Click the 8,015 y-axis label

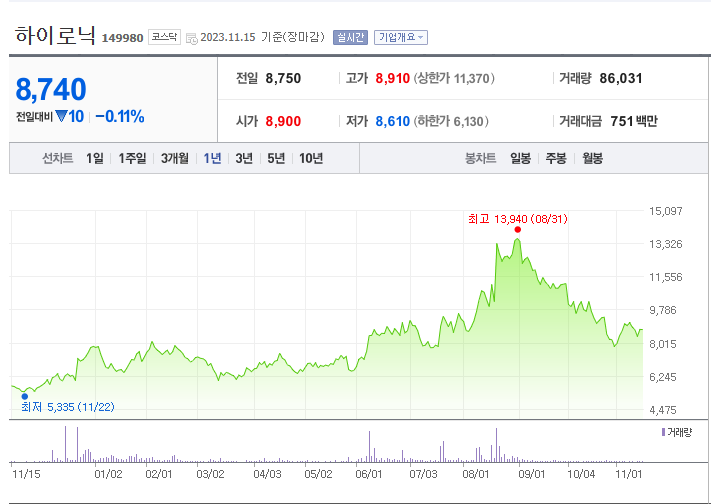tap(663, 344)
